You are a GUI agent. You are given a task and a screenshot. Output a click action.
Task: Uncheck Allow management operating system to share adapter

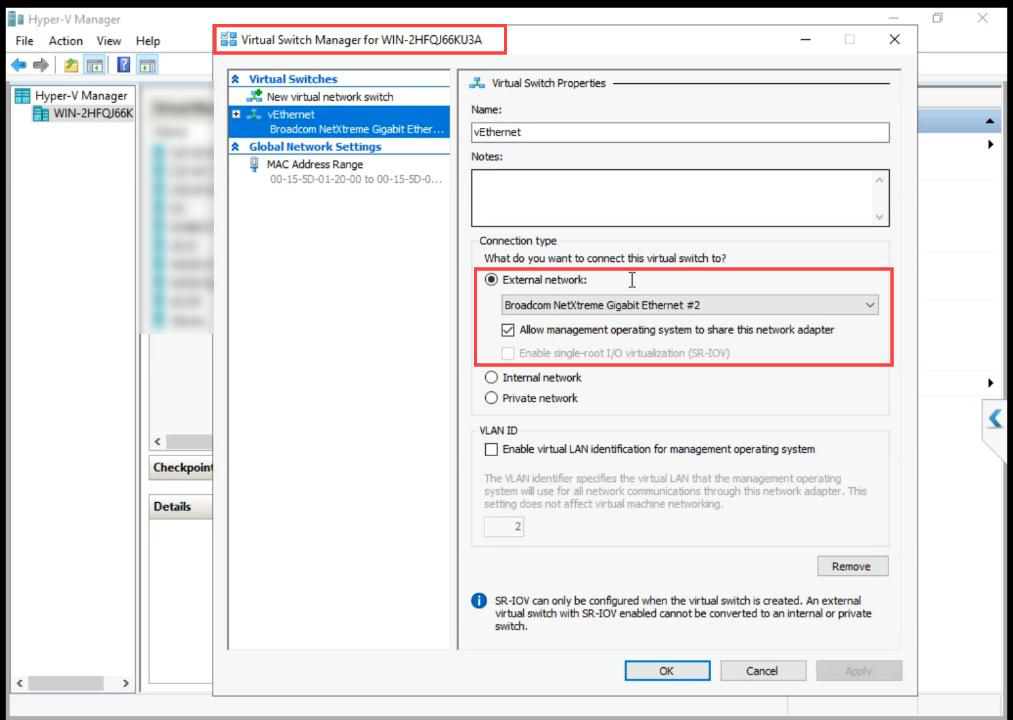(x=508, y=330)
